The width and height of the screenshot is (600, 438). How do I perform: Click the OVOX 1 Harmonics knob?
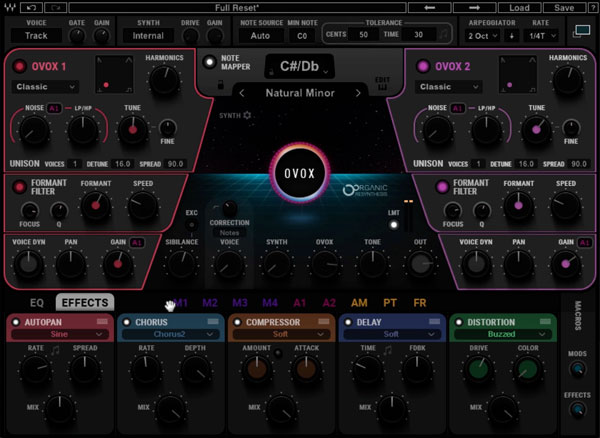[x=164, y=80]
